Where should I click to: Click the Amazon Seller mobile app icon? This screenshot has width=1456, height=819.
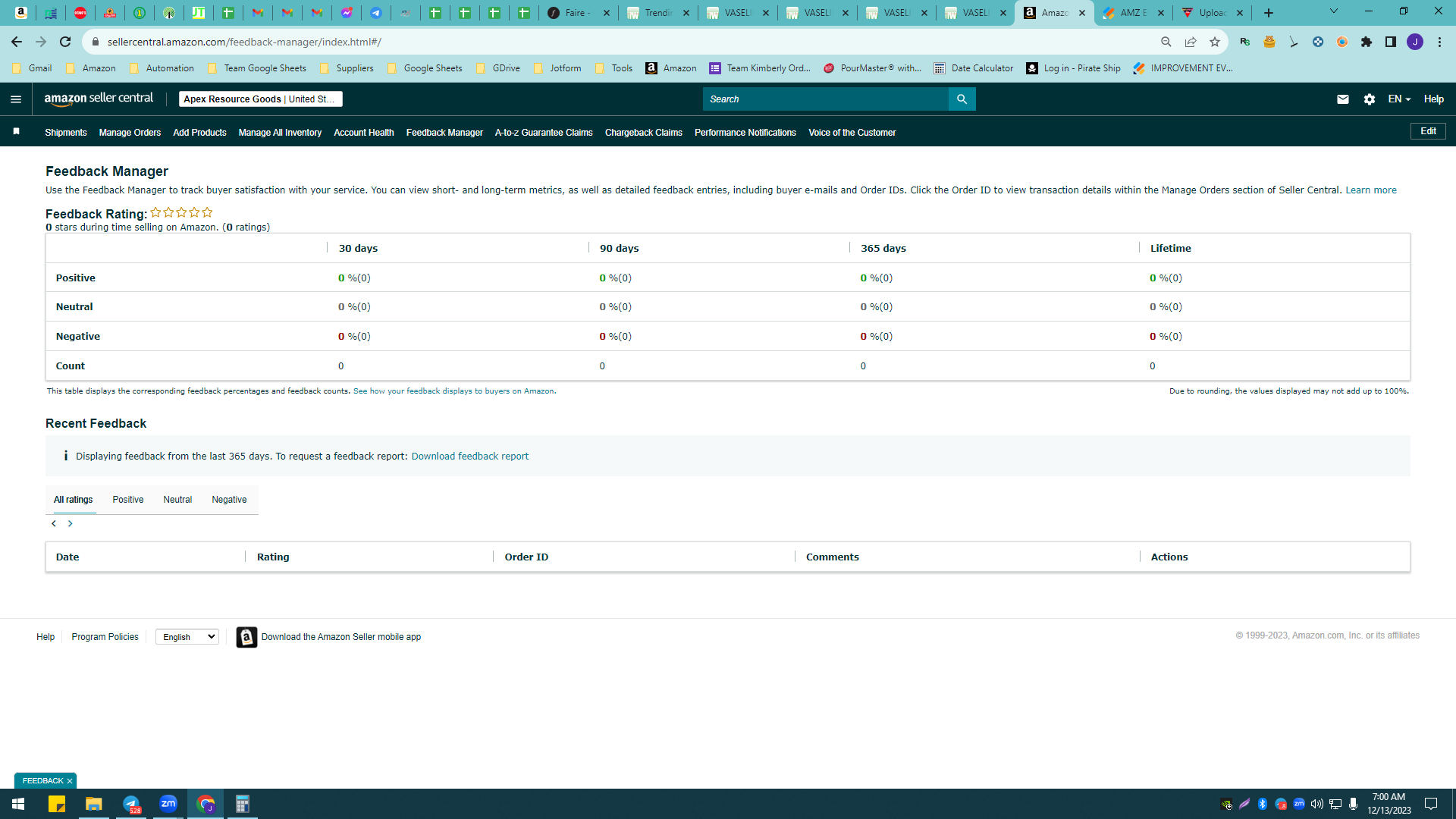246,637
